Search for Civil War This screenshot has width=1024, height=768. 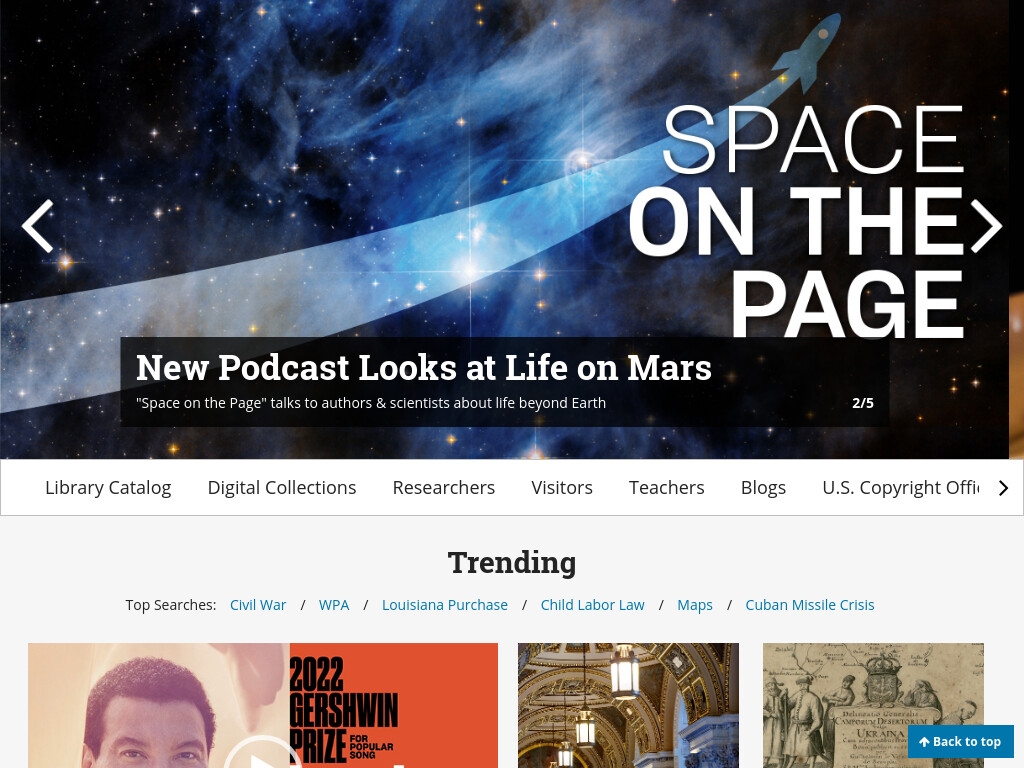258,605
